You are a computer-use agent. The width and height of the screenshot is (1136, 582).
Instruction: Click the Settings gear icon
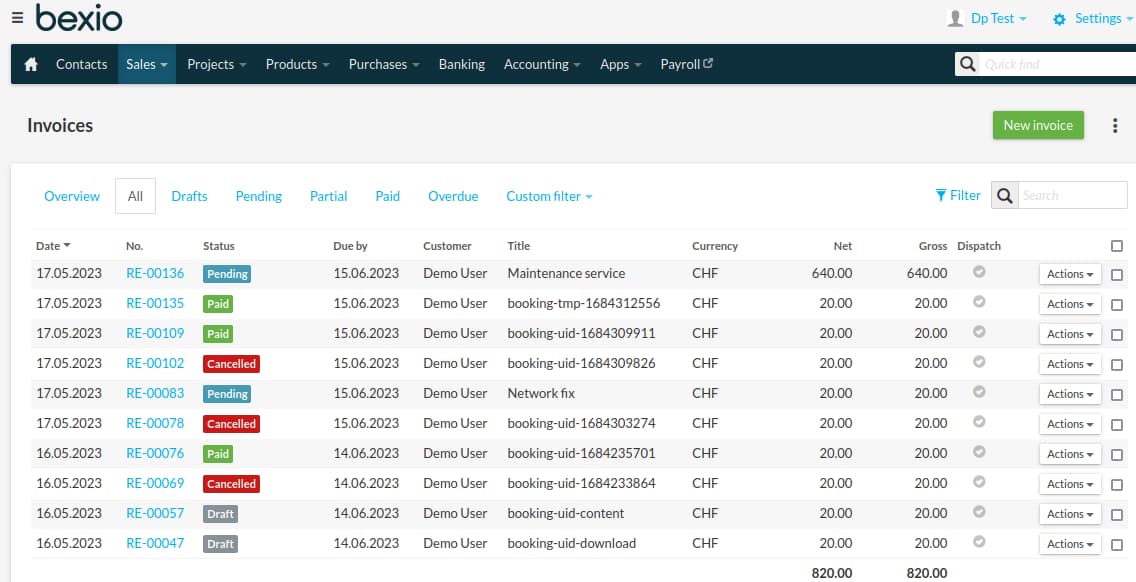1059,19
